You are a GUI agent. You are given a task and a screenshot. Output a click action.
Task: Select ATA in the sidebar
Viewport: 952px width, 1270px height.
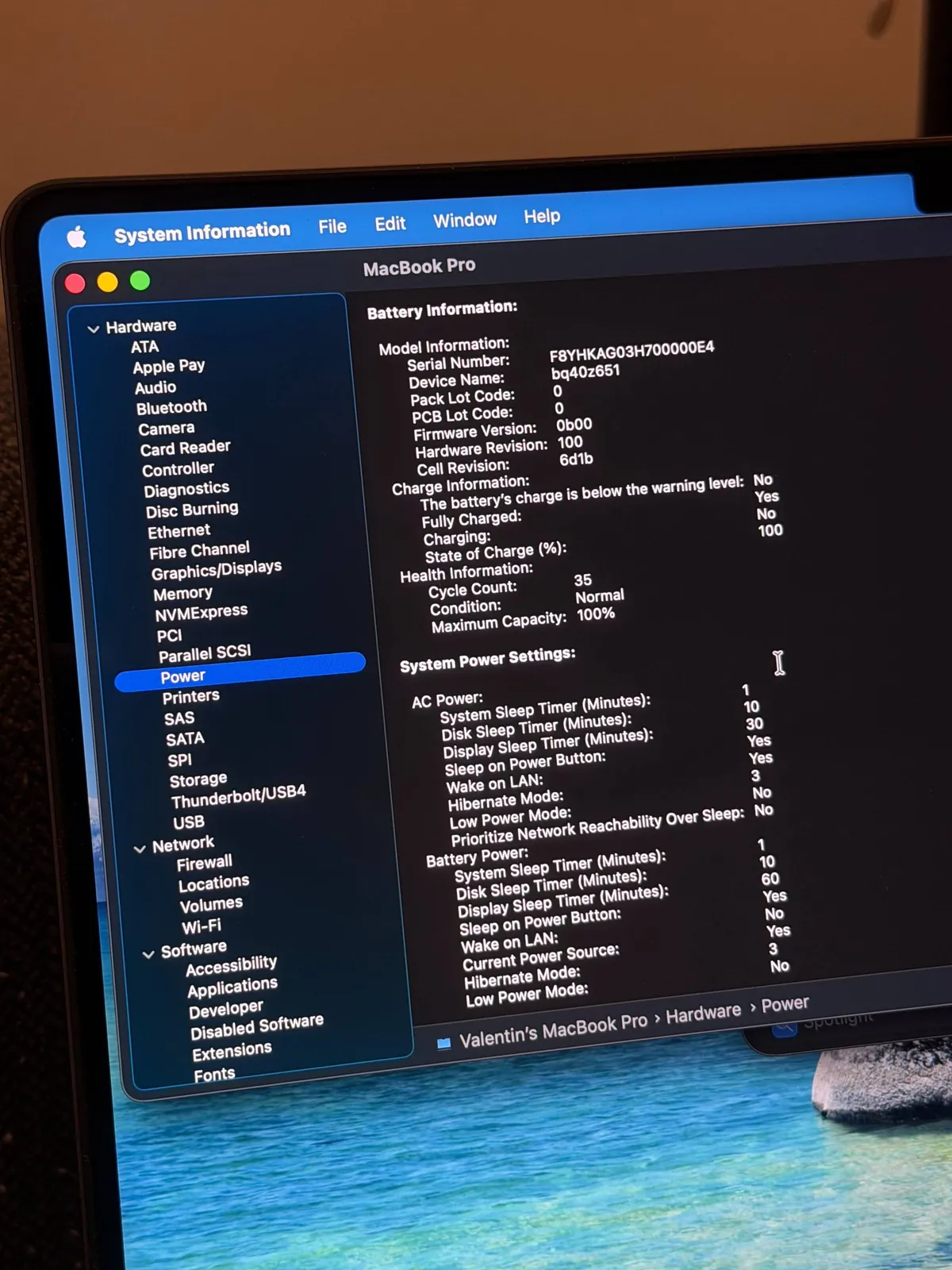[x=144, y=347]
